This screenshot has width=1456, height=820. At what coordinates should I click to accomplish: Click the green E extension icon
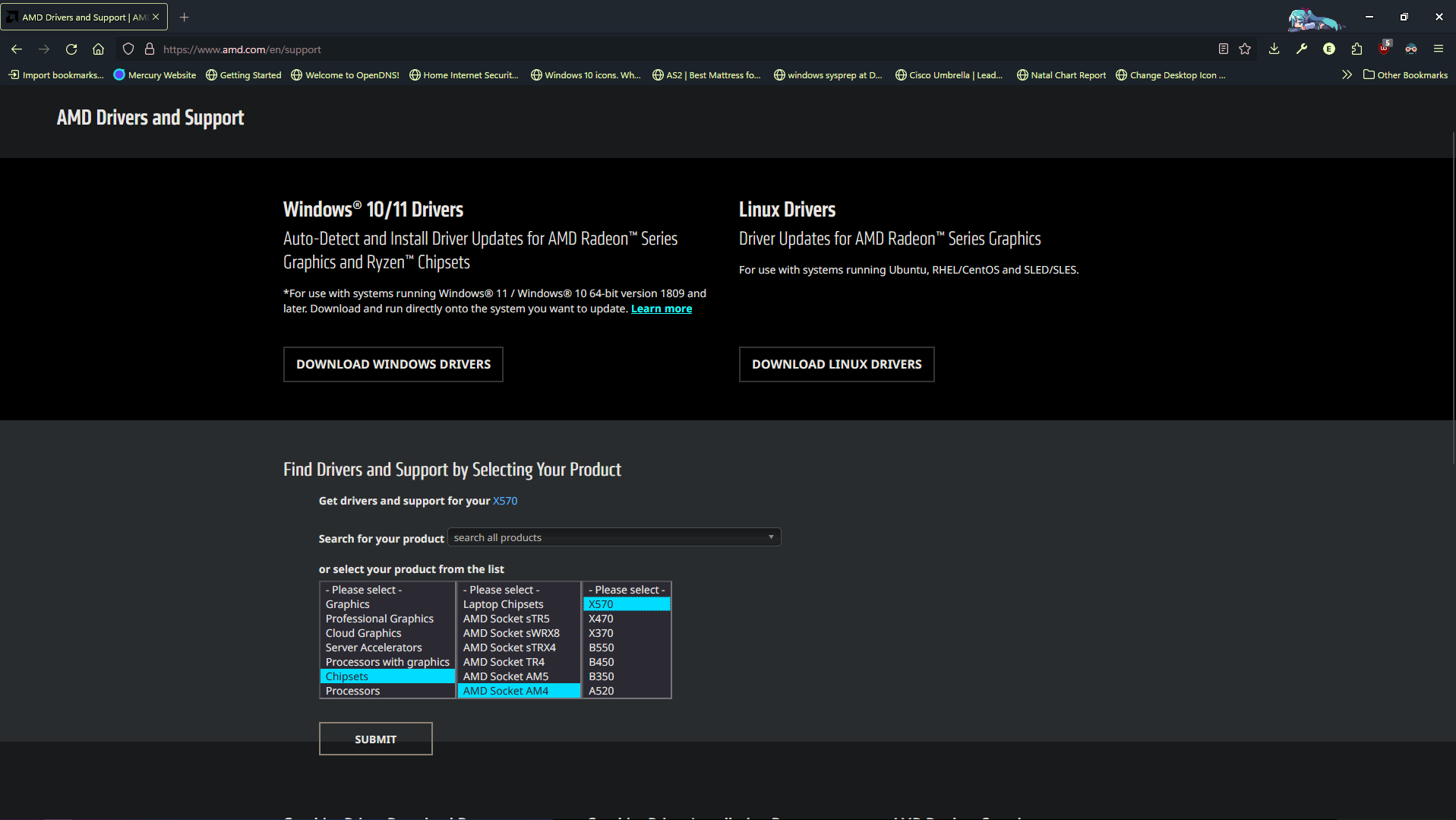coord(1329,49)
